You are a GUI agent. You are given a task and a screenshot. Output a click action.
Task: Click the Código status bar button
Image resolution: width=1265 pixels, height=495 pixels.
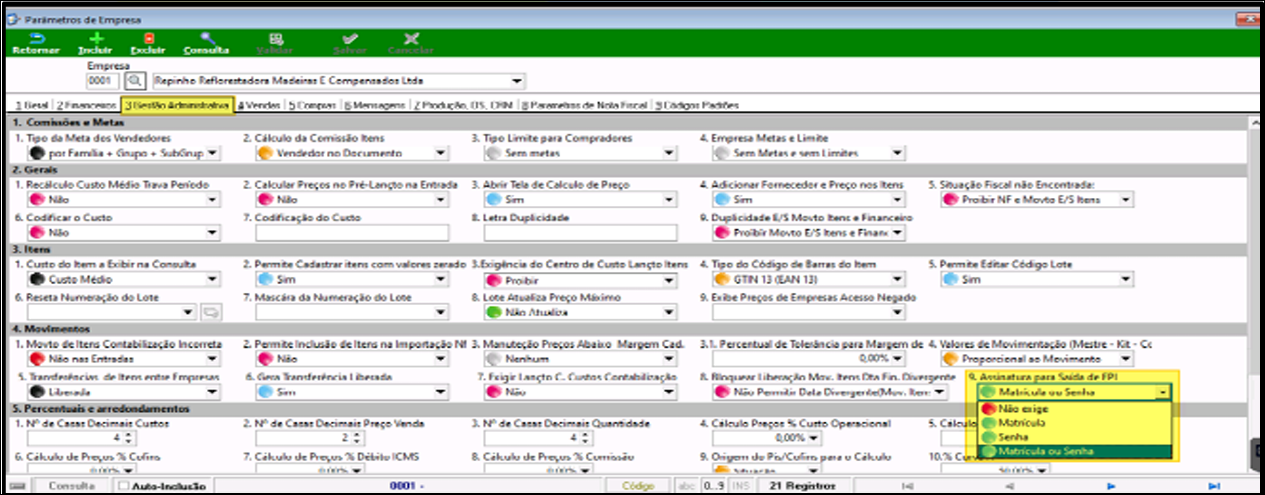(x=637, y=486)
